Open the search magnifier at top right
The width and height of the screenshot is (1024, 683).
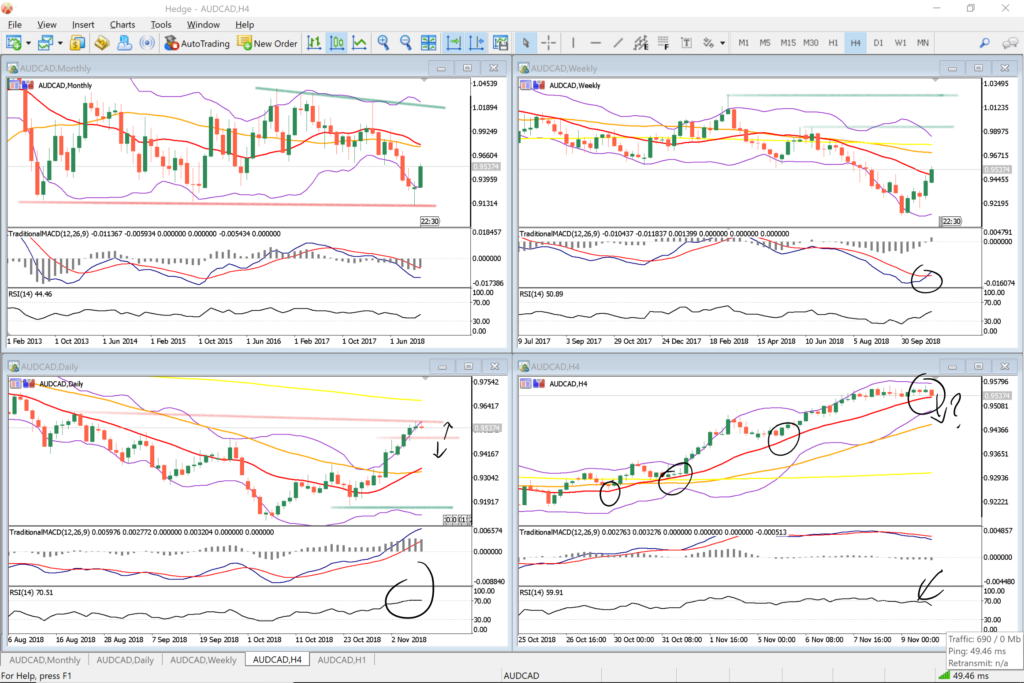pos(985,43)
